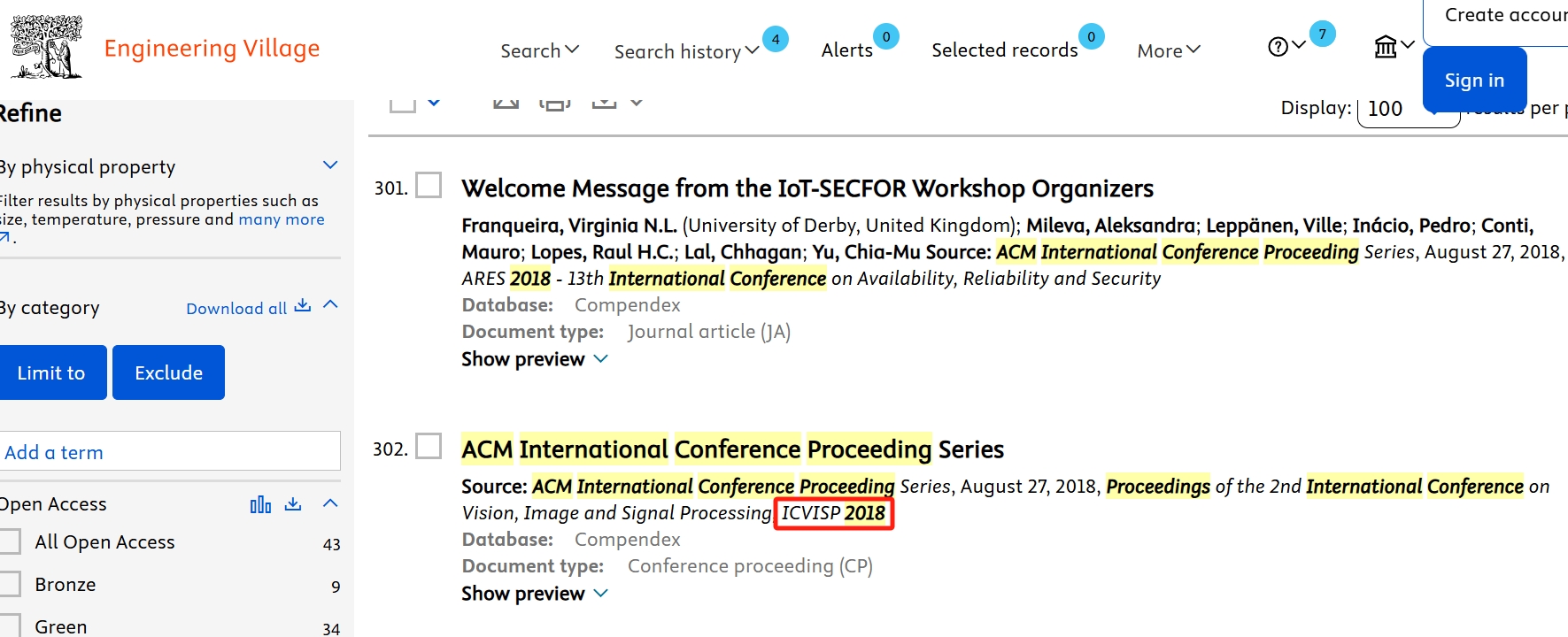Collapse the By category section

tap(331, 305)
